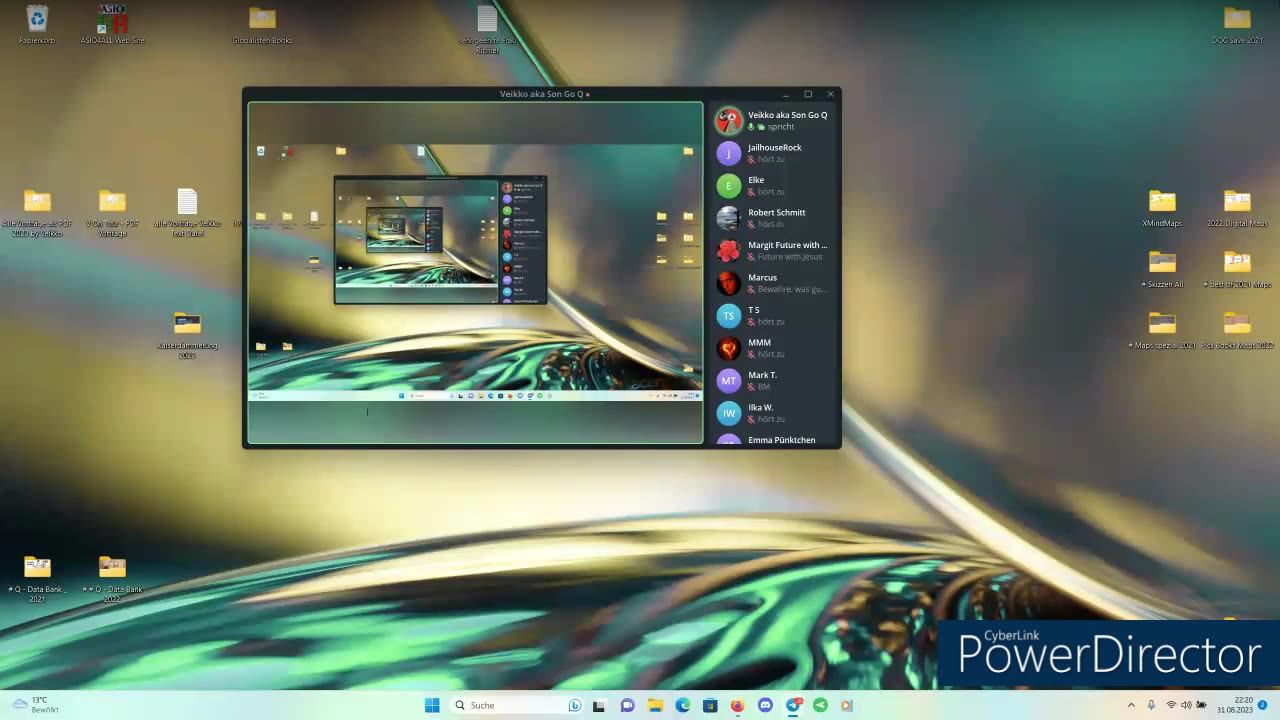
Task: Click the shared screen stream preview
Action: tap(475, 272)
